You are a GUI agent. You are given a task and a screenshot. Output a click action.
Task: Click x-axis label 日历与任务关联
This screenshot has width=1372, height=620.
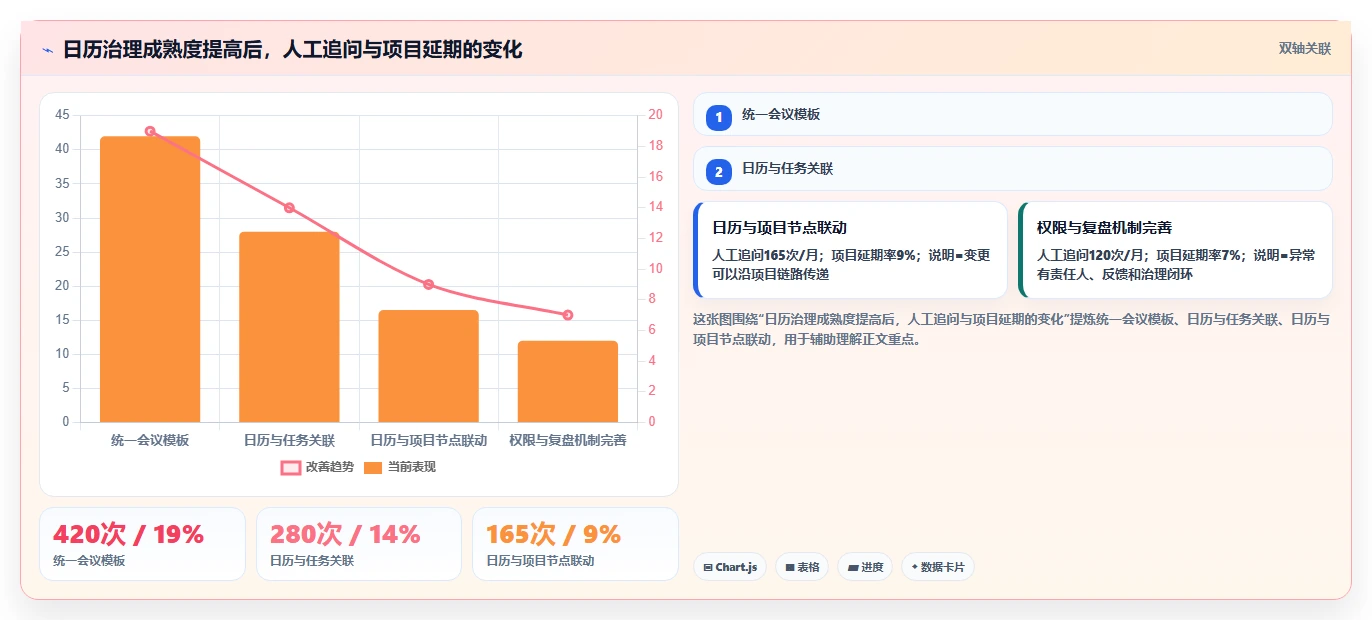(289, 440)
